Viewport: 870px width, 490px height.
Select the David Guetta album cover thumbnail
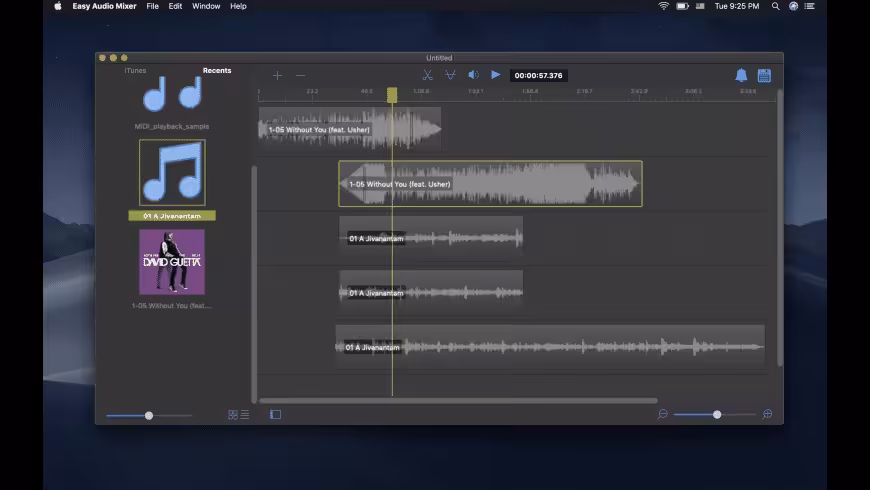172,262
